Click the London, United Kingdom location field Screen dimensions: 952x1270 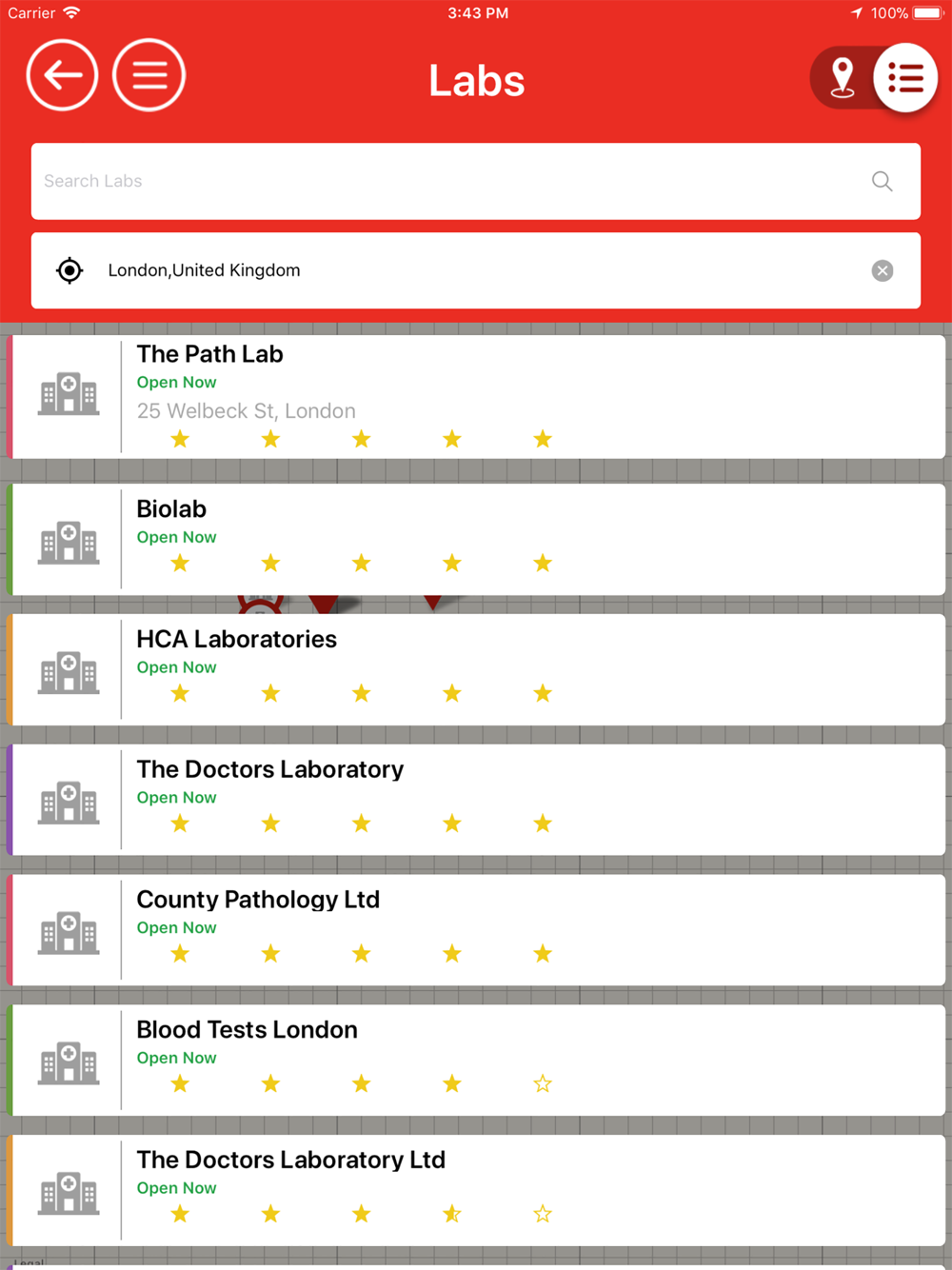click(476, 270)
